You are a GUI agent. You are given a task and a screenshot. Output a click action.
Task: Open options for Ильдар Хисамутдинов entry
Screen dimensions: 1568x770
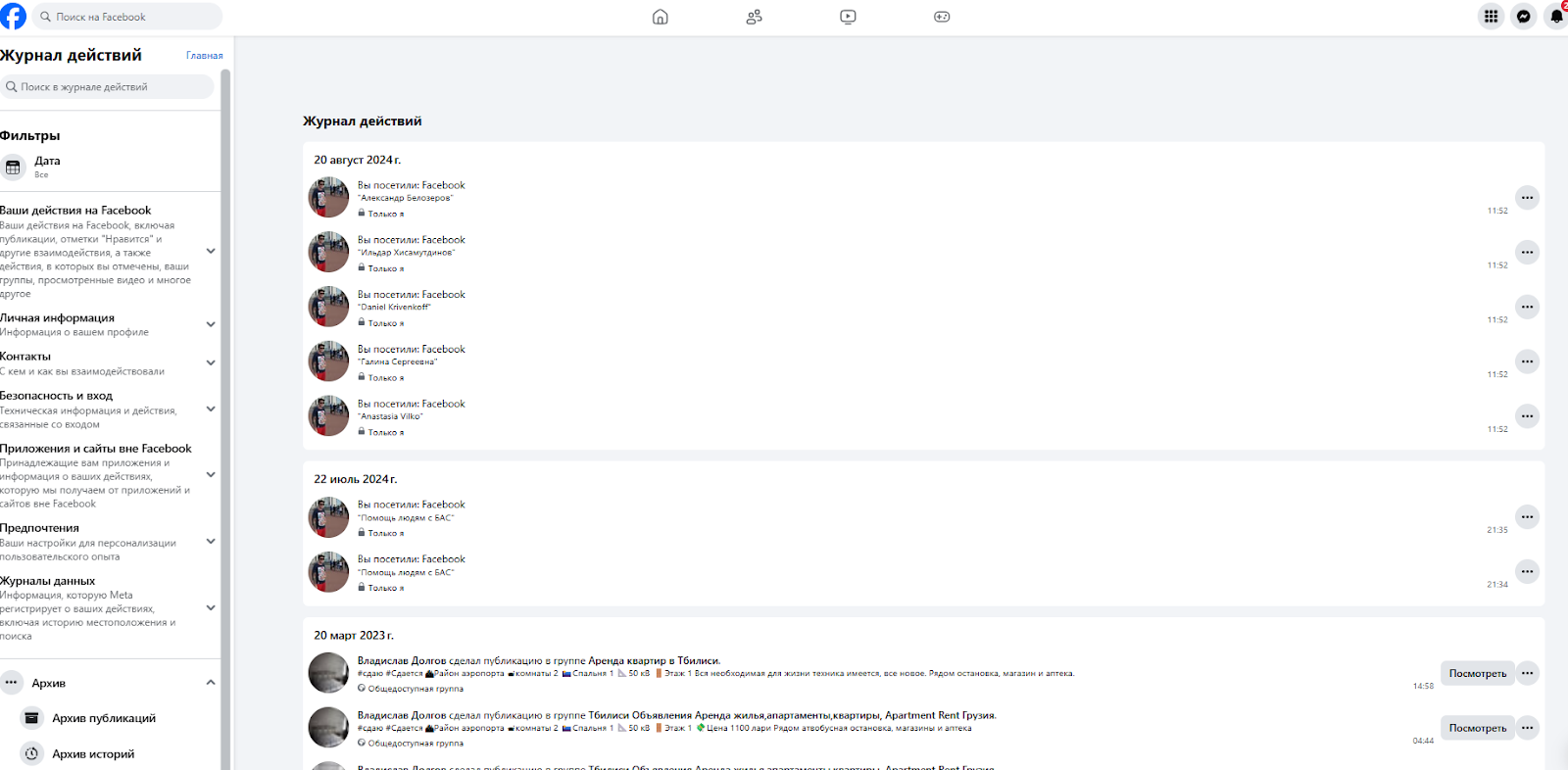(x=1527, y=253)
